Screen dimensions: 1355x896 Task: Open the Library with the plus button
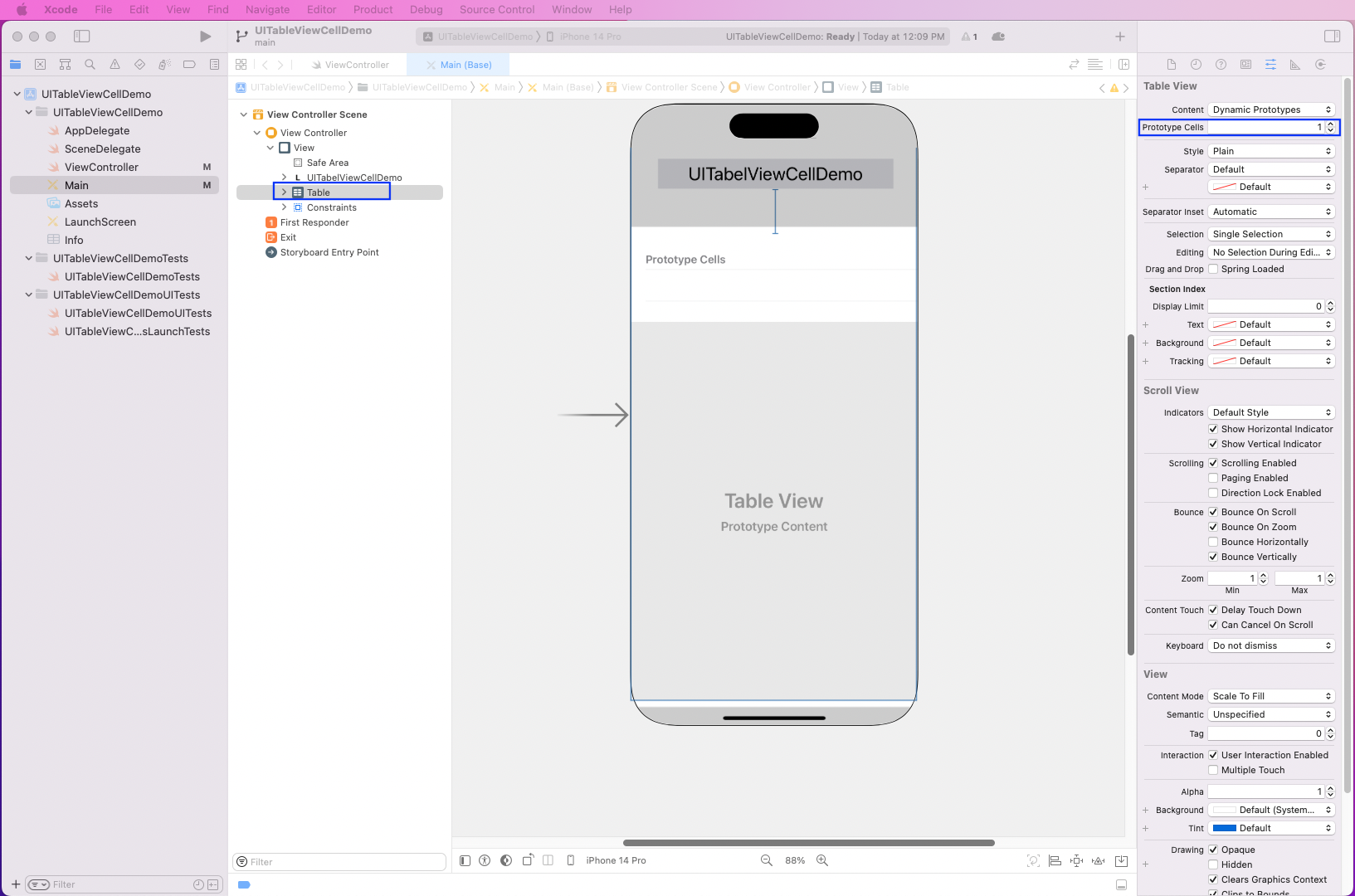[x=1120, y=37]
